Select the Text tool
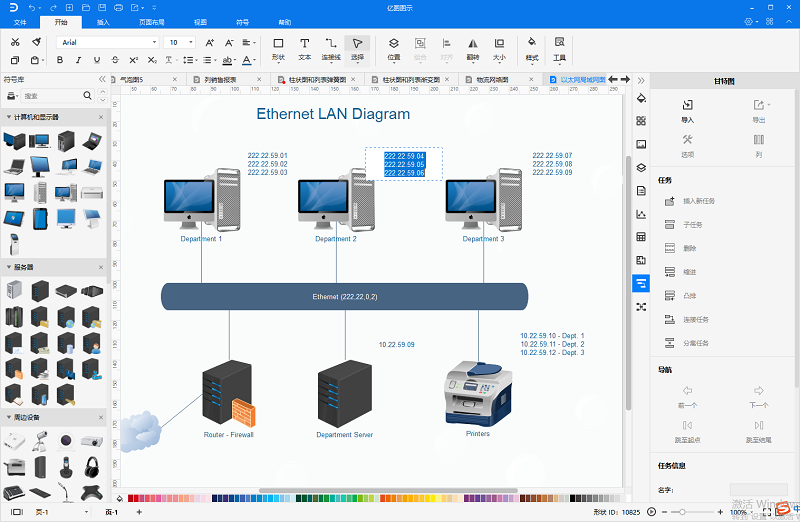The height and width of the screenshot is (522, 800). click(305, 49)
